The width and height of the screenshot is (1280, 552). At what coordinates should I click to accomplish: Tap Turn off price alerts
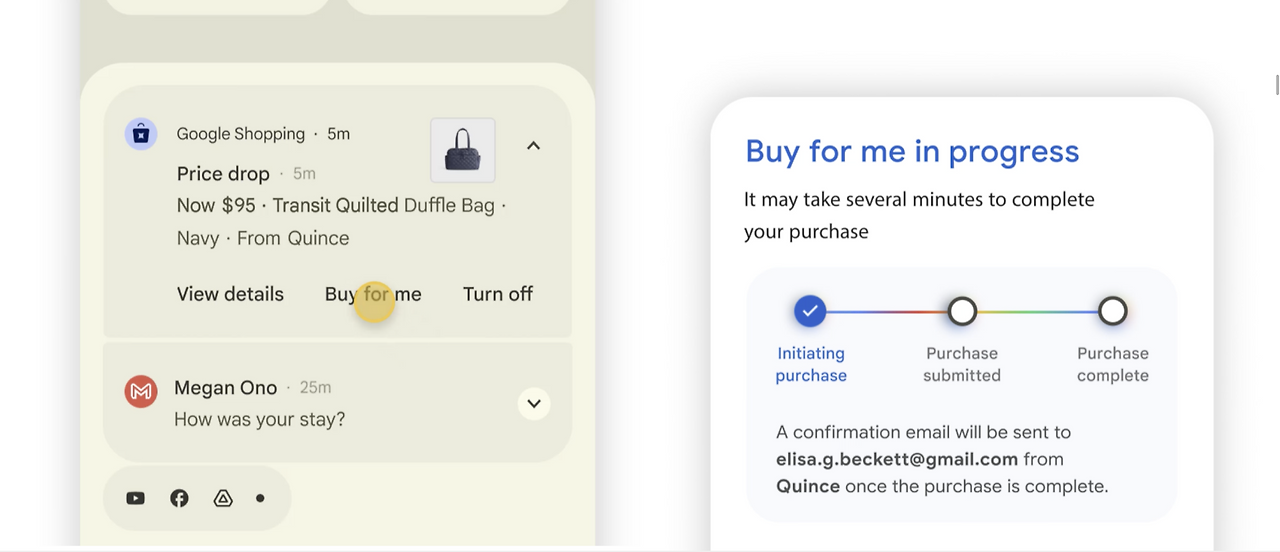click(498, 294)
